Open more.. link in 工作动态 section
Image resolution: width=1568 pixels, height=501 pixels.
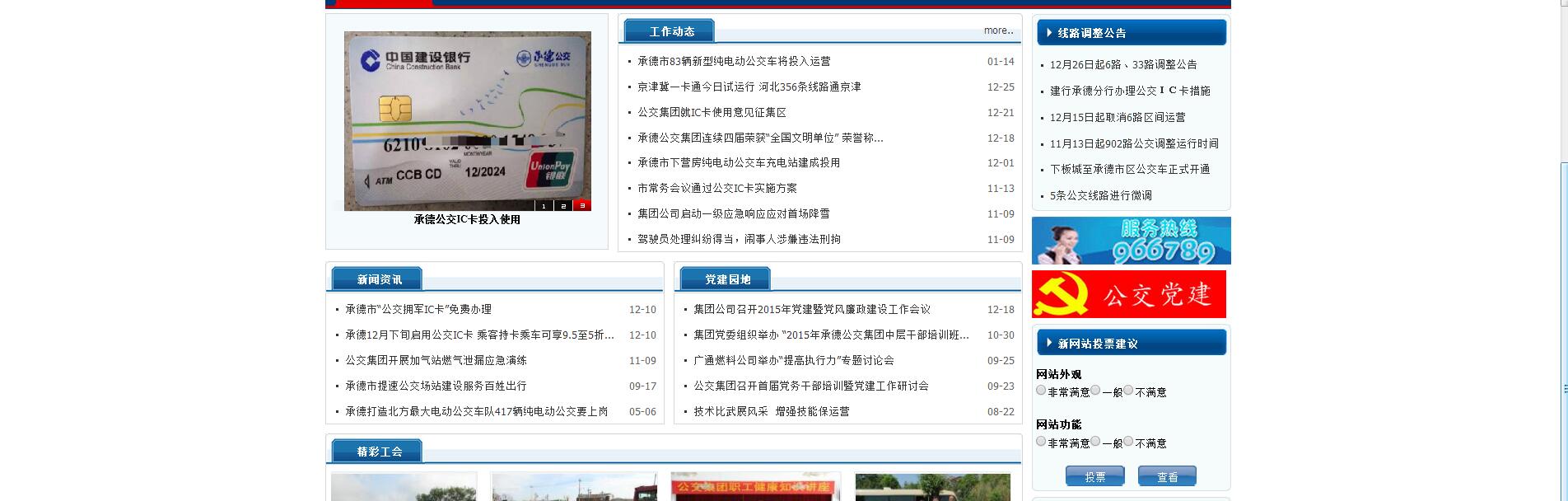tap(998, 30)
